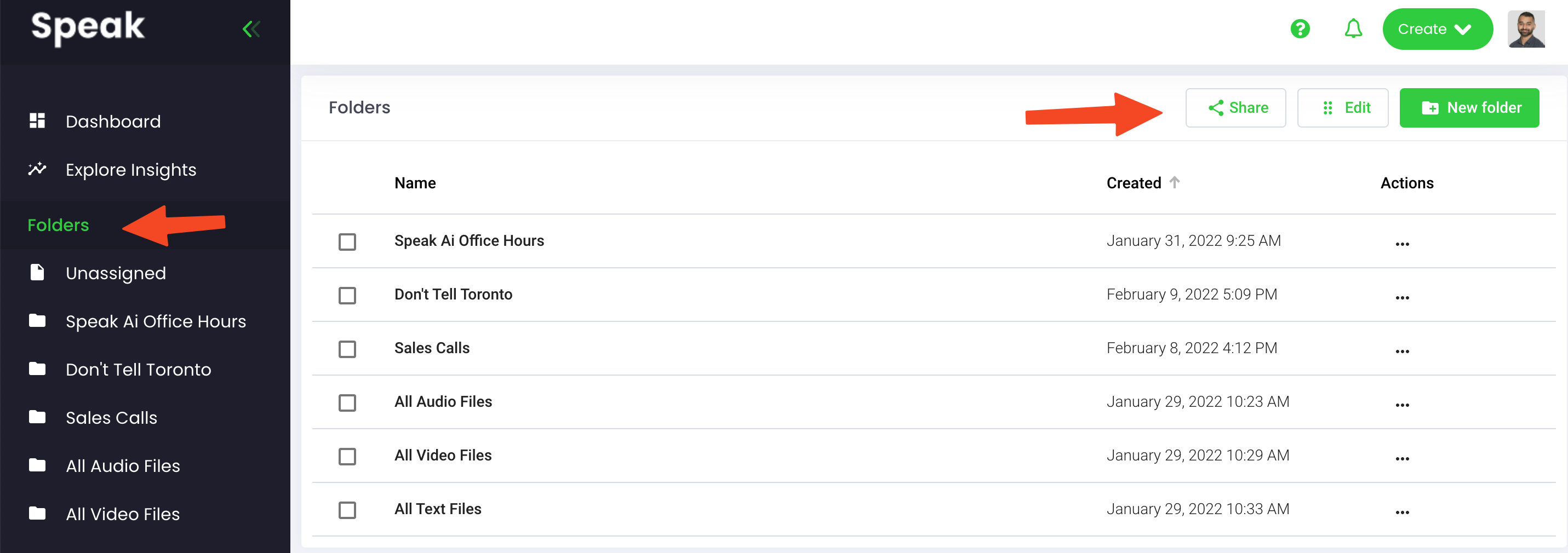Click the New folder button

pos(1469,108)
